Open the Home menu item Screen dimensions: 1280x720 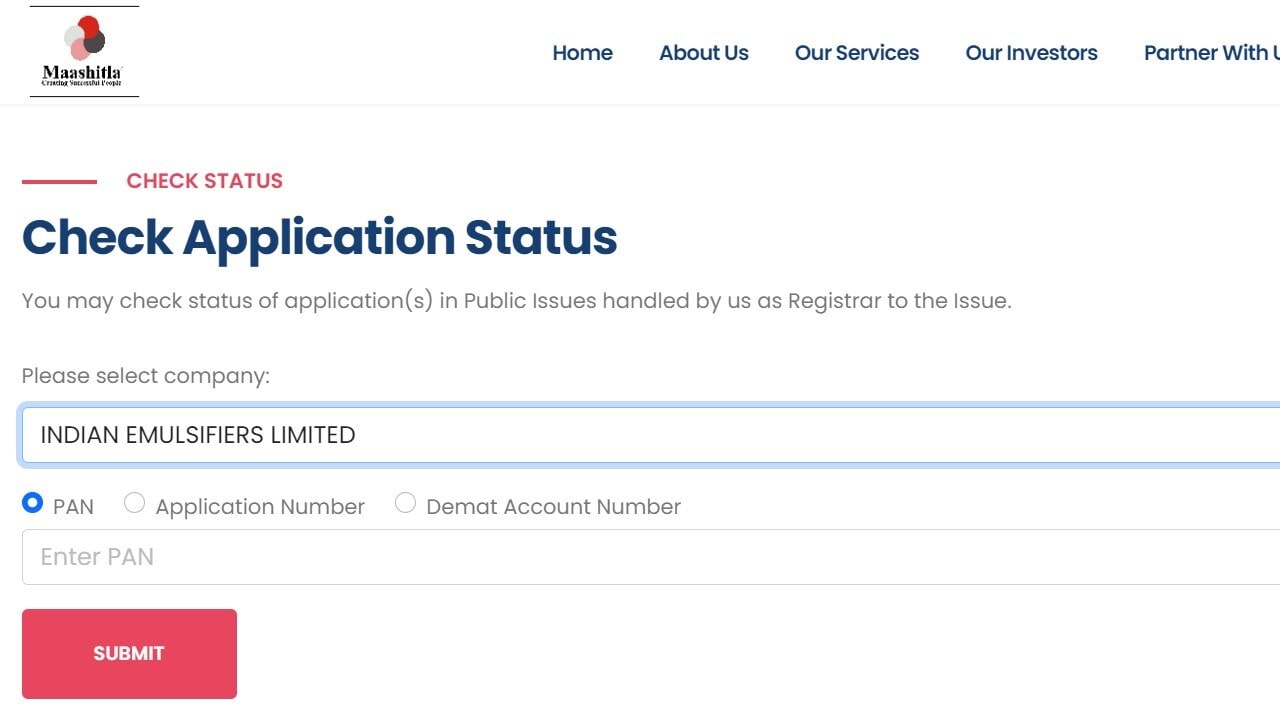point(582,53)
